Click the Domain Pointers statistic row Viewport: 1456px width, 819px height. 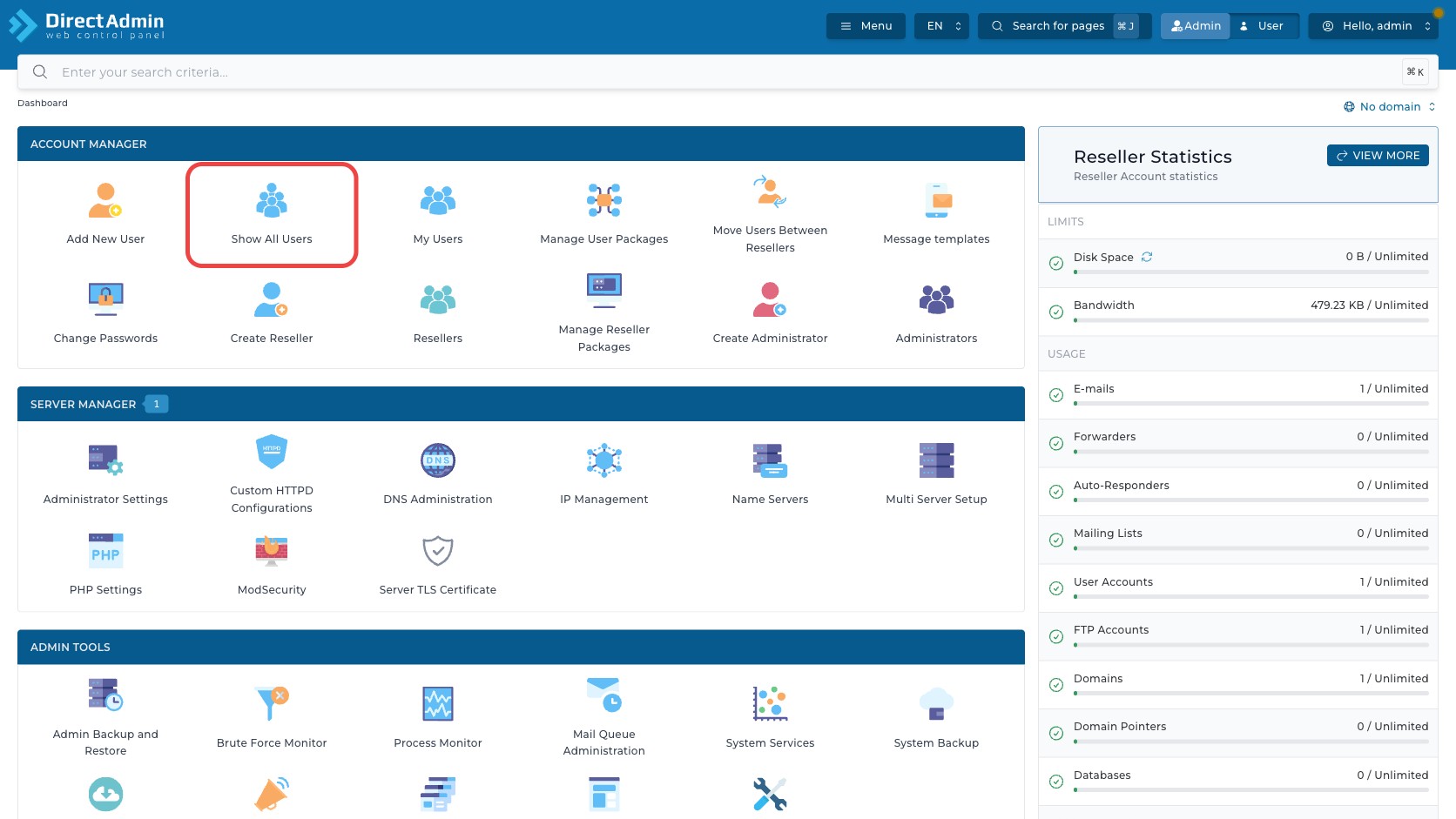(x=1238, y=733)
